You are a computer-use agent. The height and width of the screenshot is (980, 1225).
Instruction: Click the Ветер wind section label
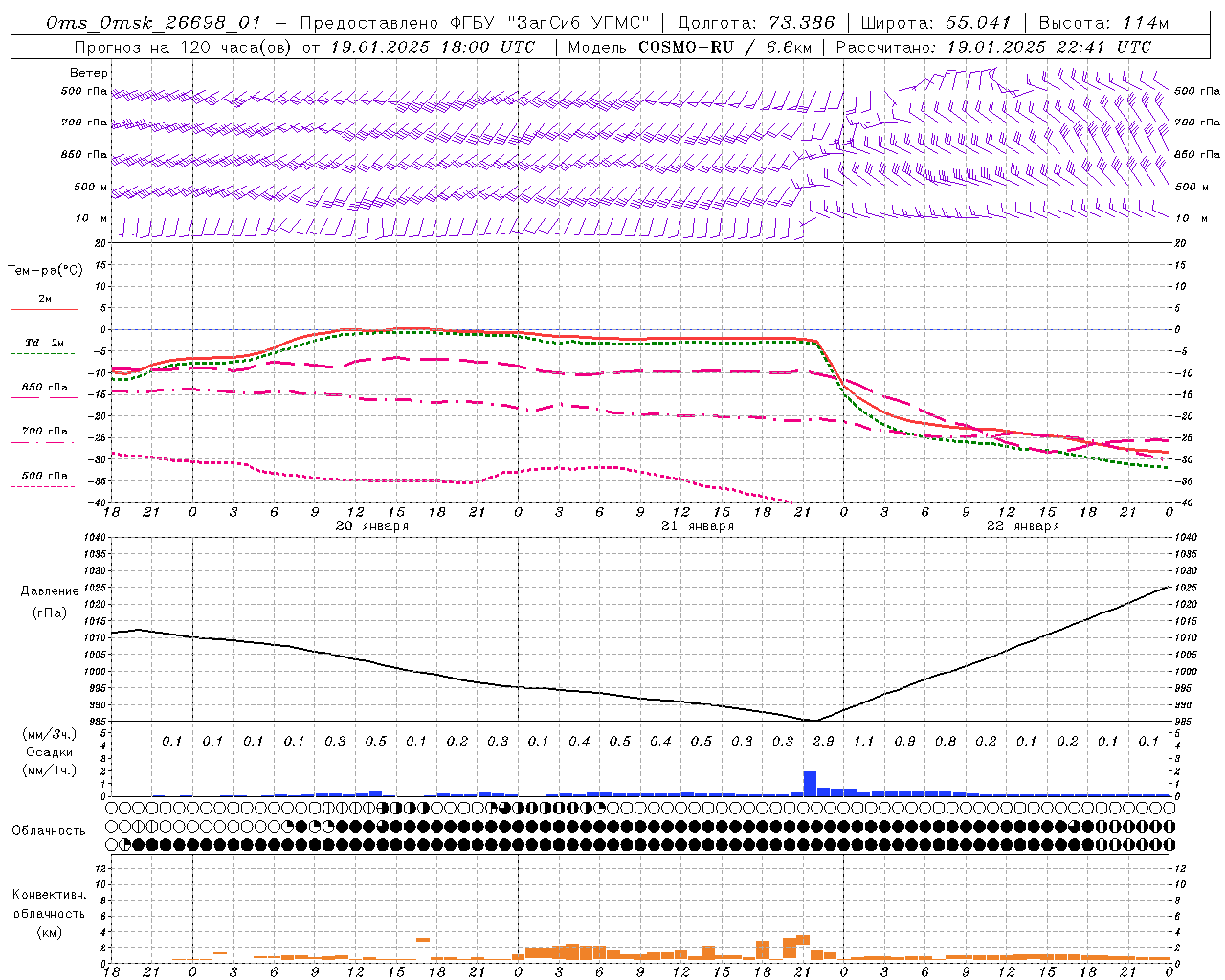tap(89, 73)
